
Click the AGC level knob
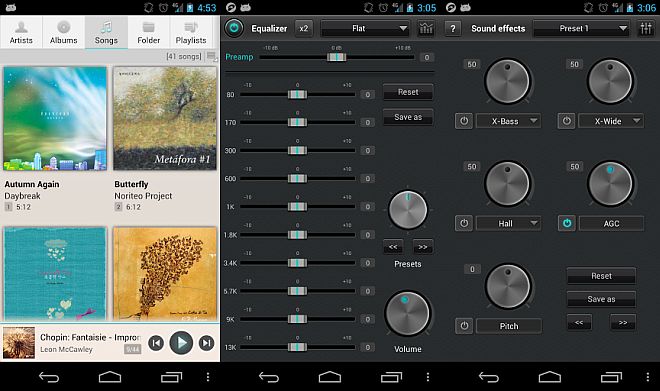610,184
